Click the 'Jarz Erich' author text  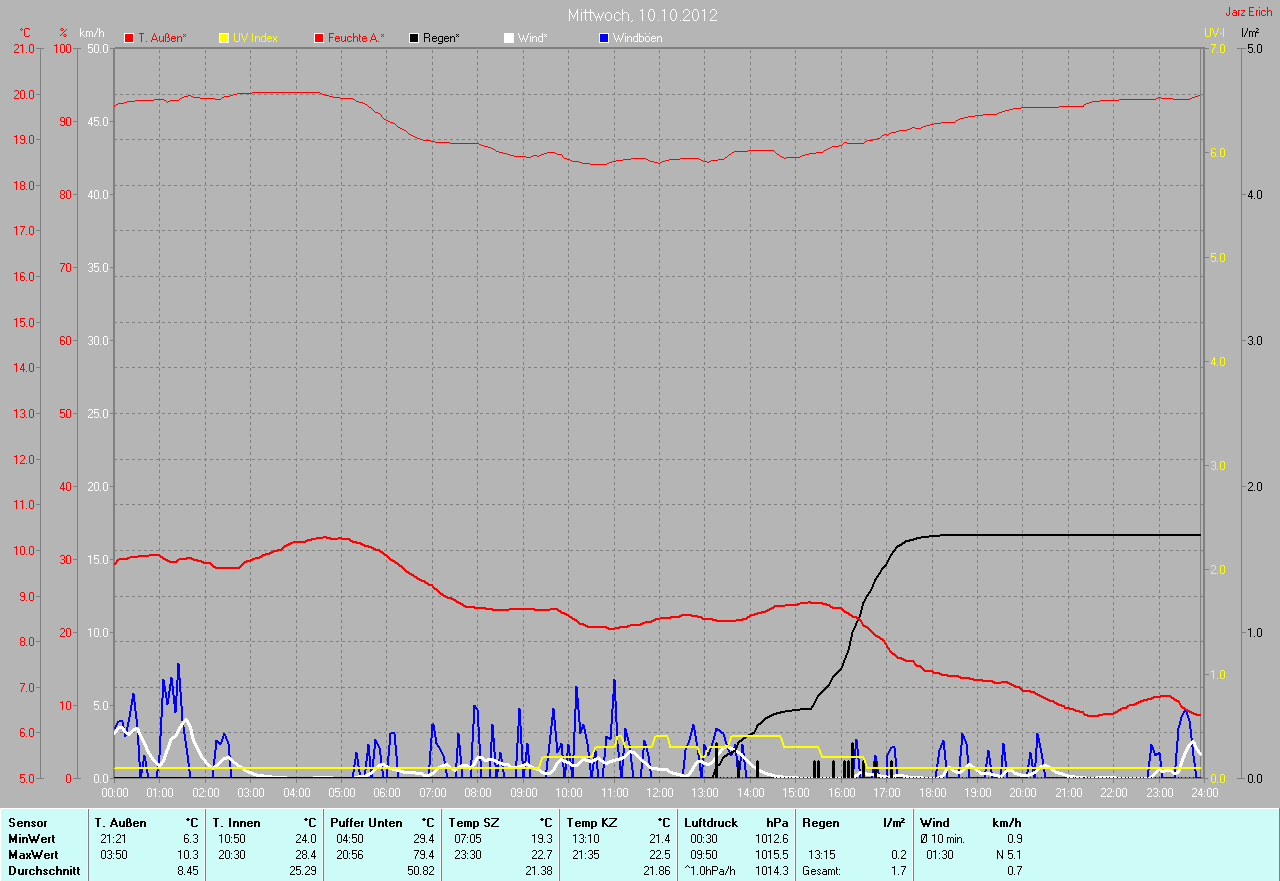coord(1250,12)
